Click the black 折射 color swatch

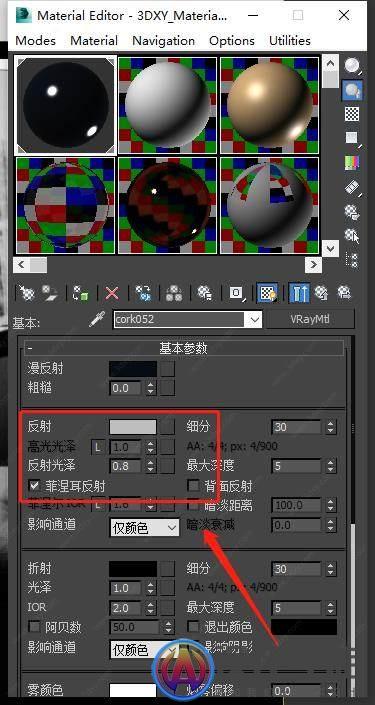[x=133, y=568]
